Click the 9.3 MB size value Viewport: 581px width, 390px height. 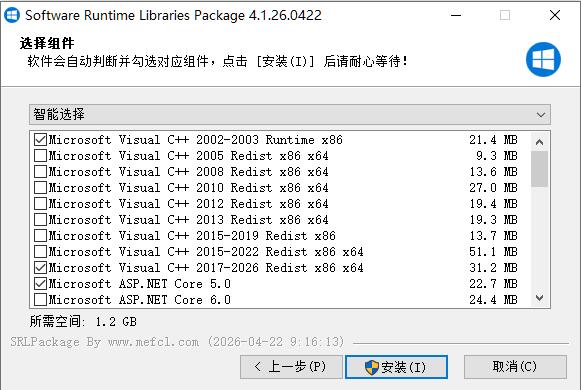497,156
